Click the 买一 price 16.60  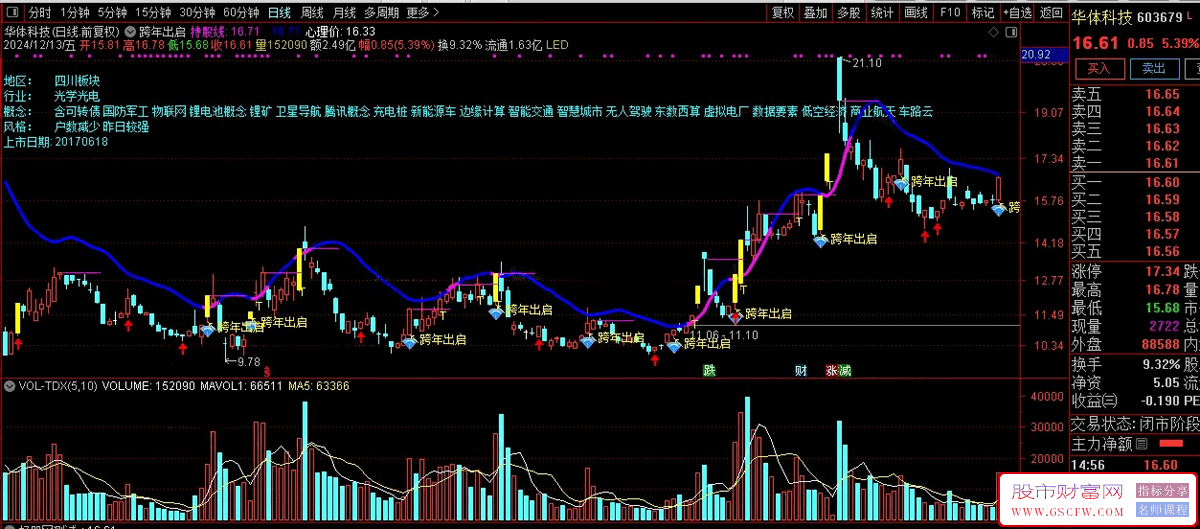coord(1162,182)
